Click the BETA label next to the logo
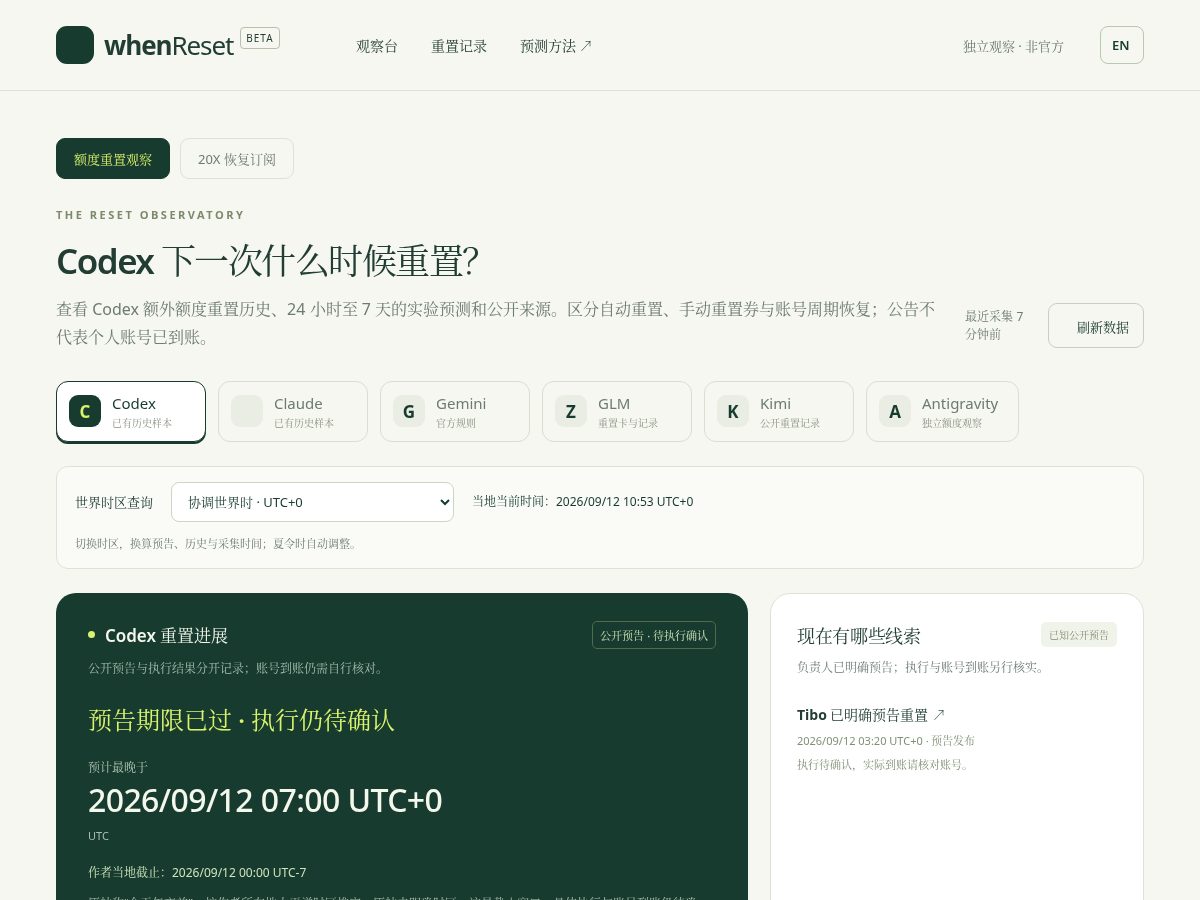Viewport: 1200px width, 900px height. pyautogui.click(x=260, y=38)
